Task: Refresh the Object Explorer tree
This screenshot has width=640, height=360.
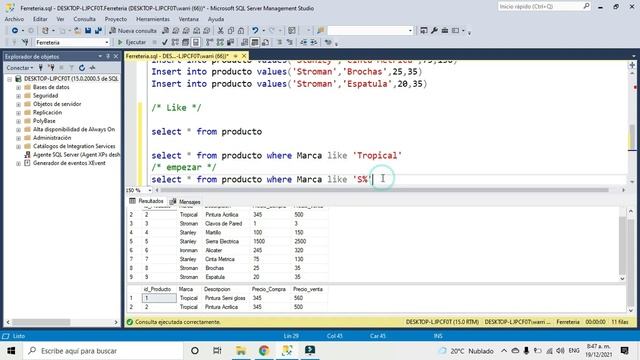Action: pos(82,68)
